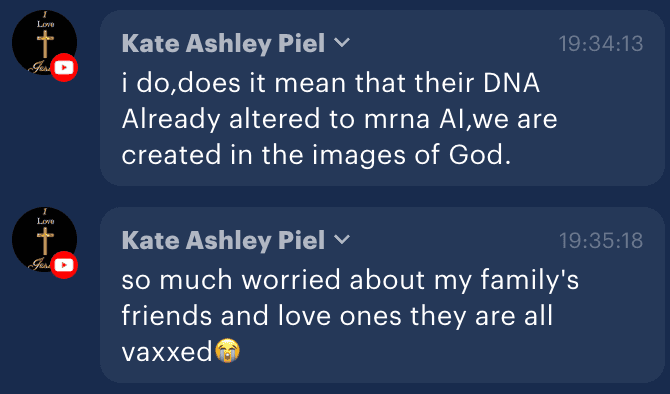Select the line 'friends and love ones they are all'

337,316
